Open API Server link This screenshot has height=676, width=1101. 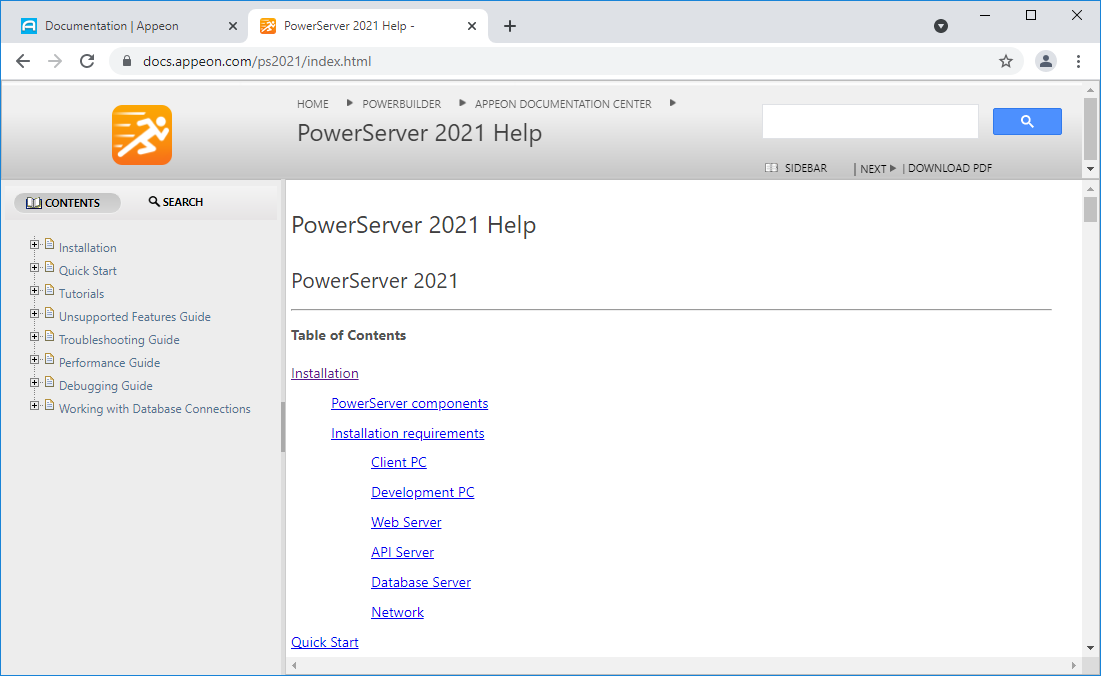[402, 552]
